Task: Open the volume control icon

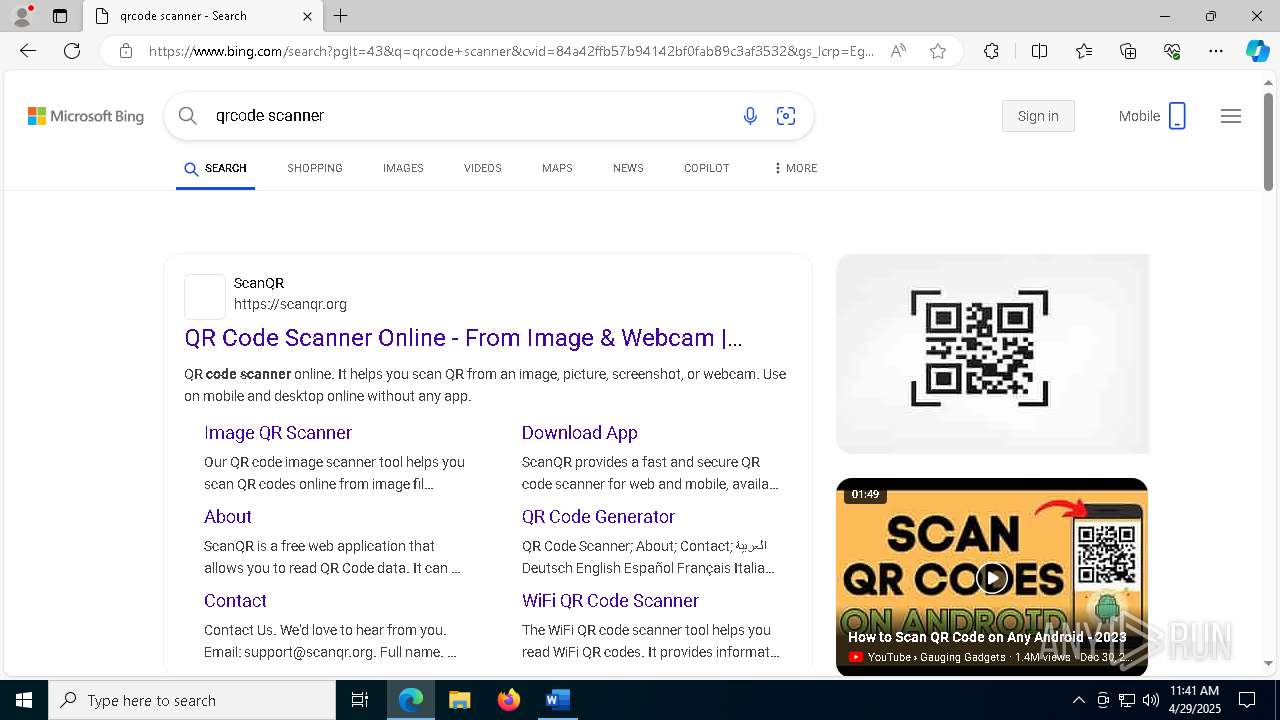Action: tap(1150, 700)
